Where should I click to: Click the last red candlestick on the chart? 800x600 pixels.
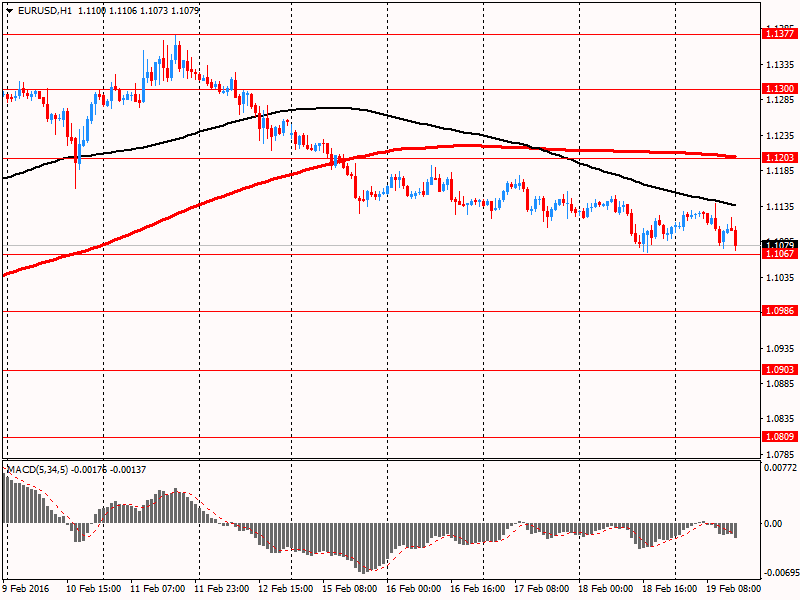(x=736, y=238)
